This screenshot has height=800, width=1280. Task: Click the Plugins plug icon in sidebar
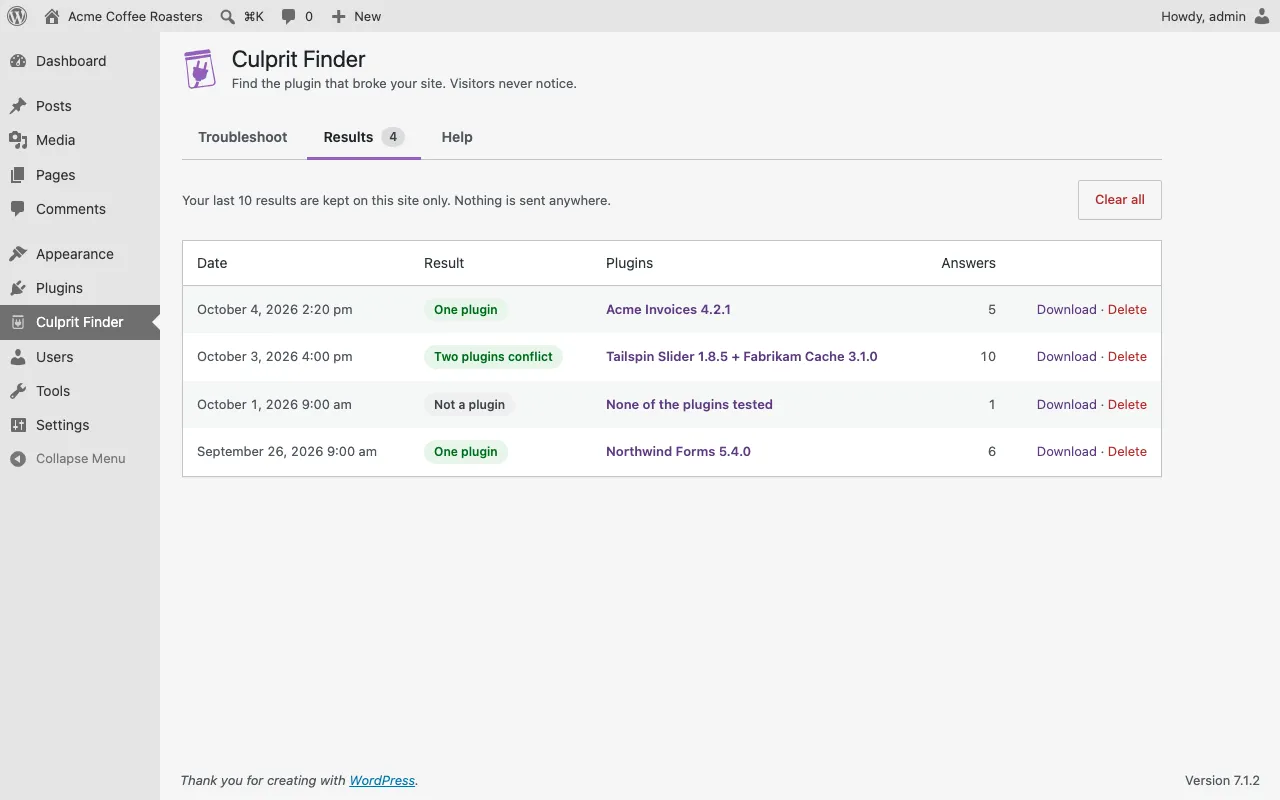coord(18,288)
